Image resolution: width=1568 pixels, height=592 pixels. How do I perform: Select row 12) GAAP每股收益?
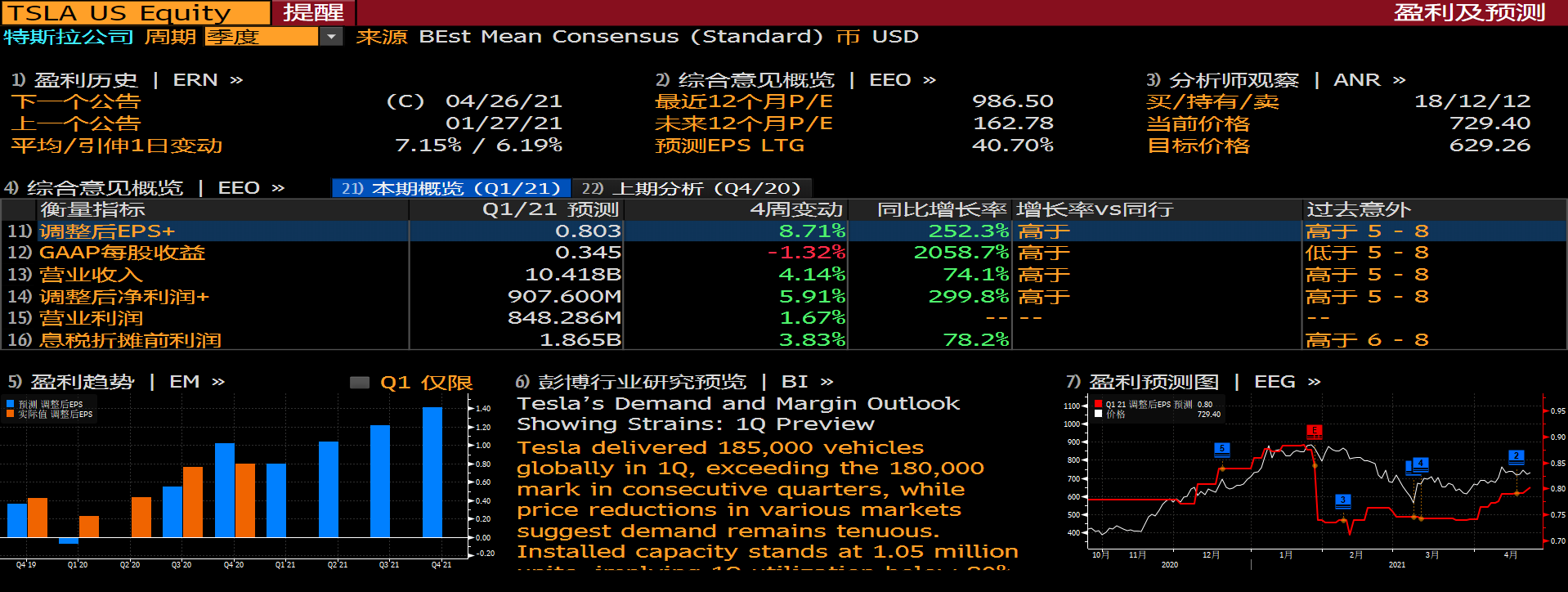[783, 253]
